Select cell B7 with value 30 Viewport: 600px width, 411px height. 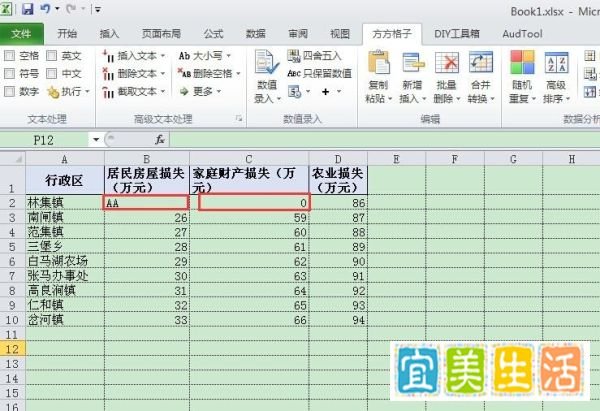pos(147,276)
